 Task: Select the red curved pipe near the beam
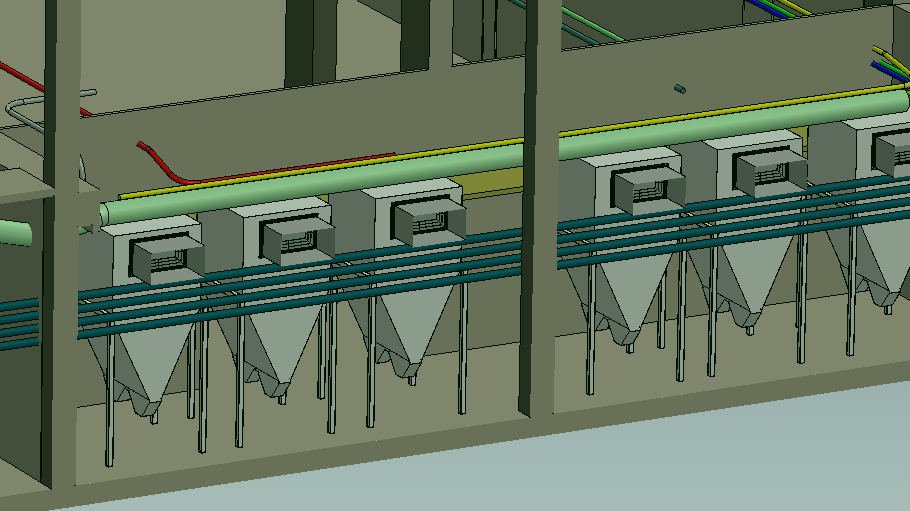pyautogui.click(x=170, y=166)
